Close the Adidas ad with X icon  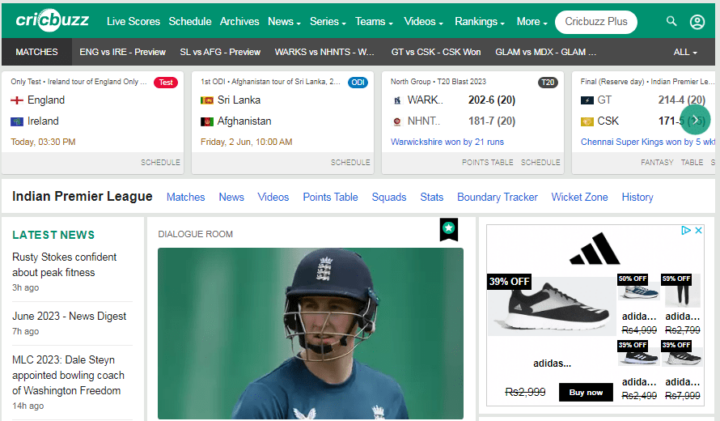click(698, 230)
